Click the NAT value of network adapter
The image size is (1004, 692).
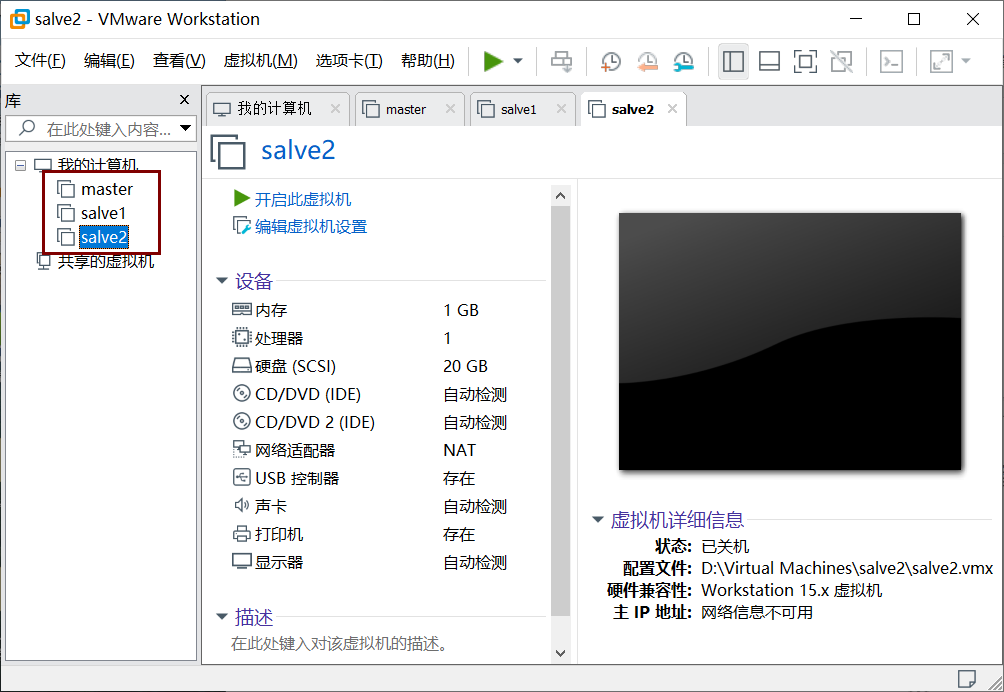pos(459,451)
